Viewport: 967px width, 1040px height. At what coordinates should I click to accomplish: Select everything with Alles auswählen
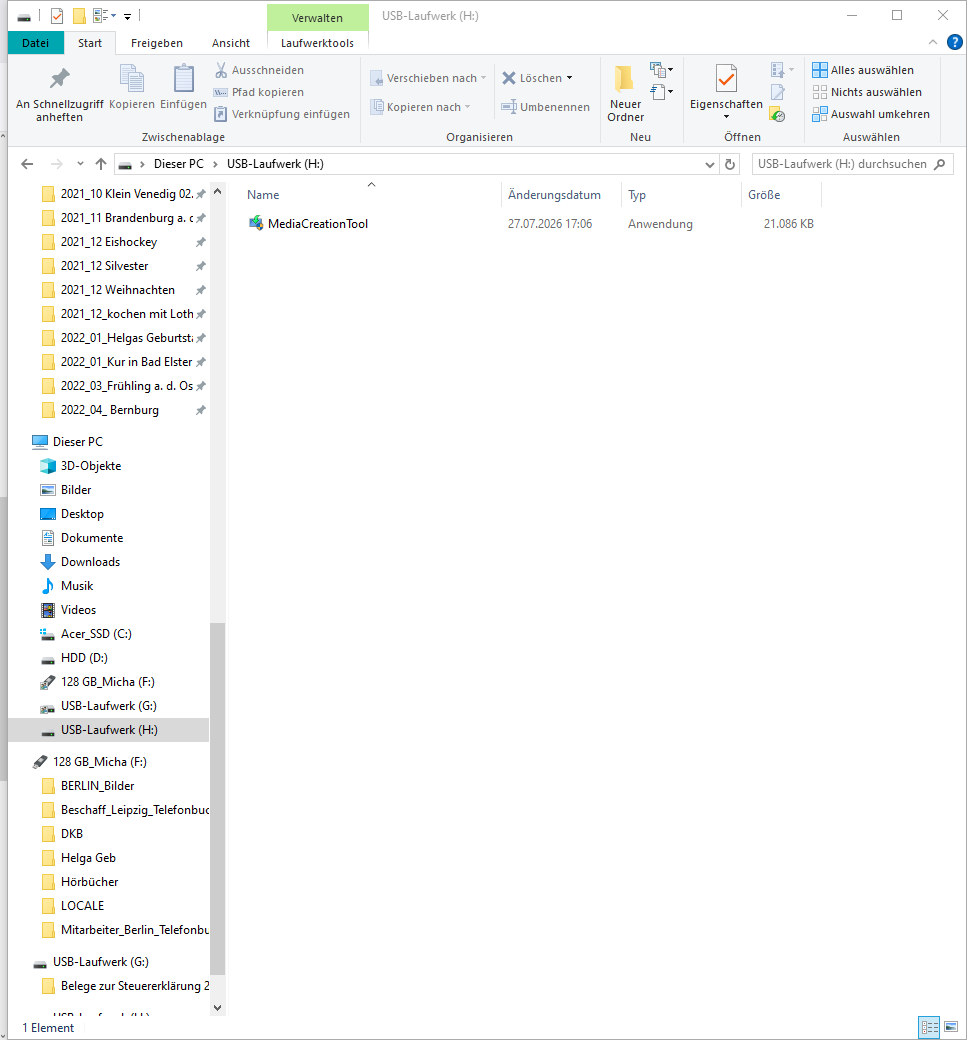tap(863, 70)
